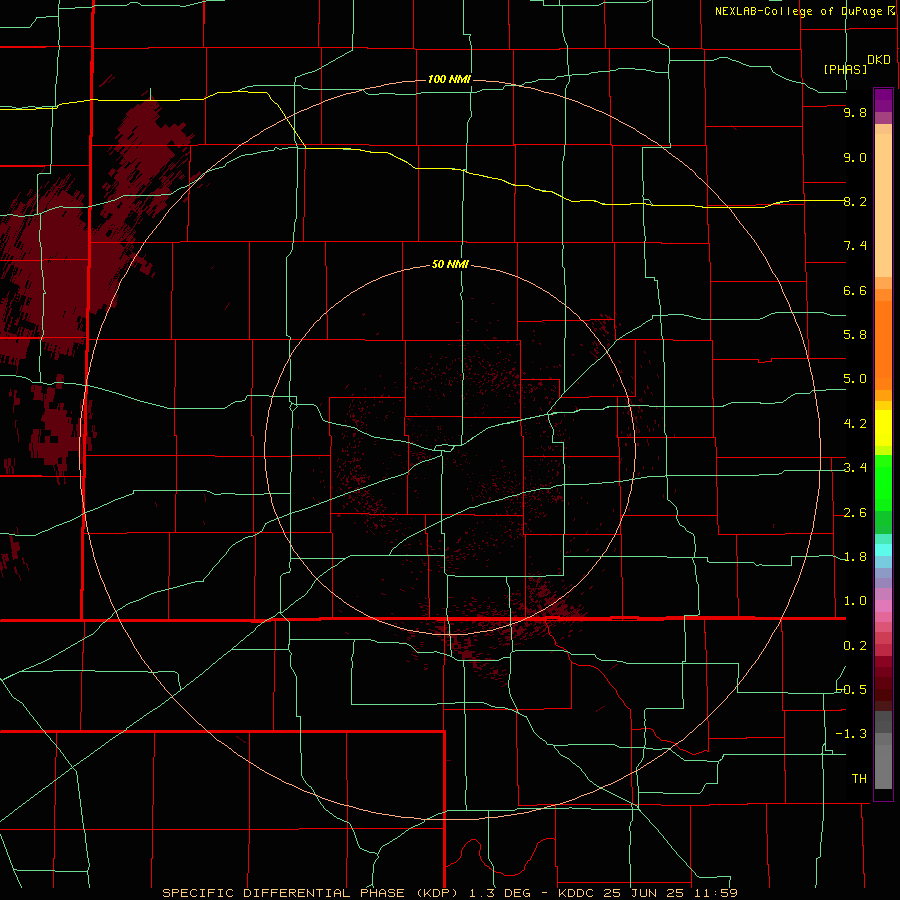Click the bright green legend swatch
The height and width of the screenshot is (900, 900).
click(x=883, y=482)
